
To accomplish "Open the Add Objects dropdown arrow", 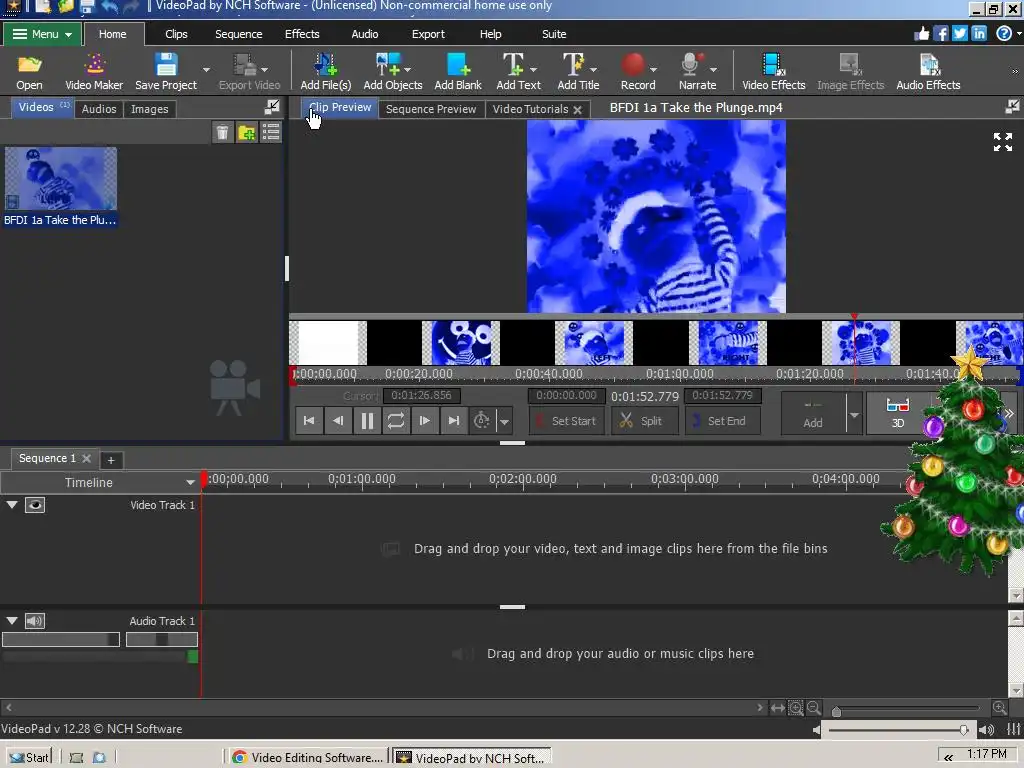I will (x=408, y=69).
